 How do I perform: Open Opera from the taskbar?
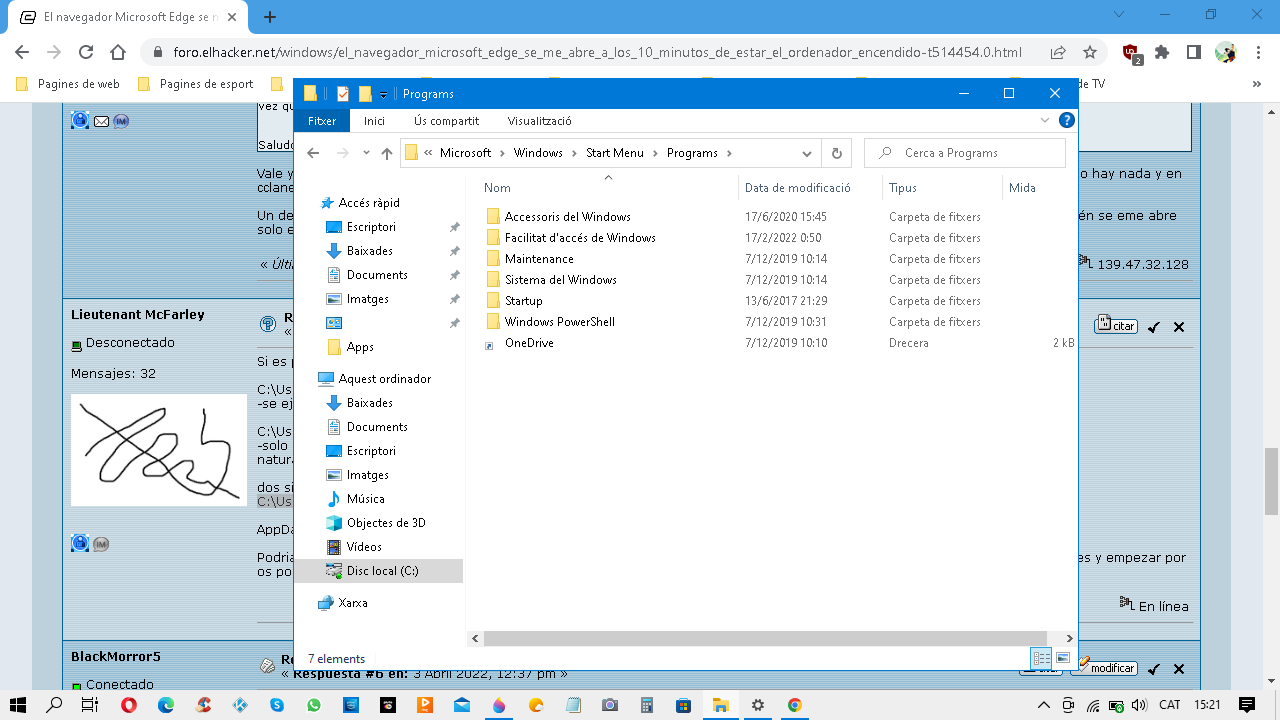click(x=128, y=705)
